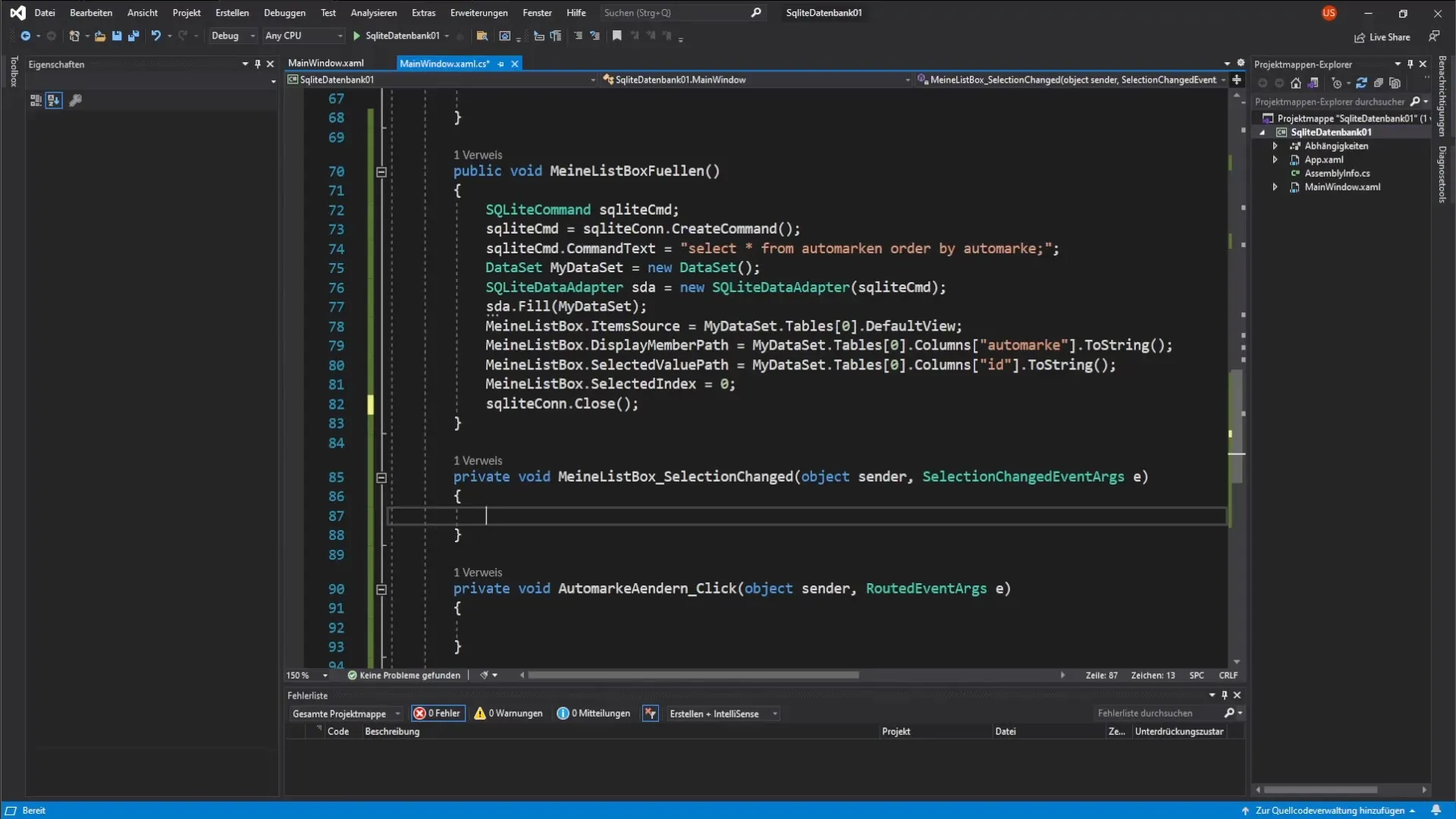Collapse the MeineListBox_SelectionChanged method at line 85
The image size is (1456, 819).
pos(381,478)
